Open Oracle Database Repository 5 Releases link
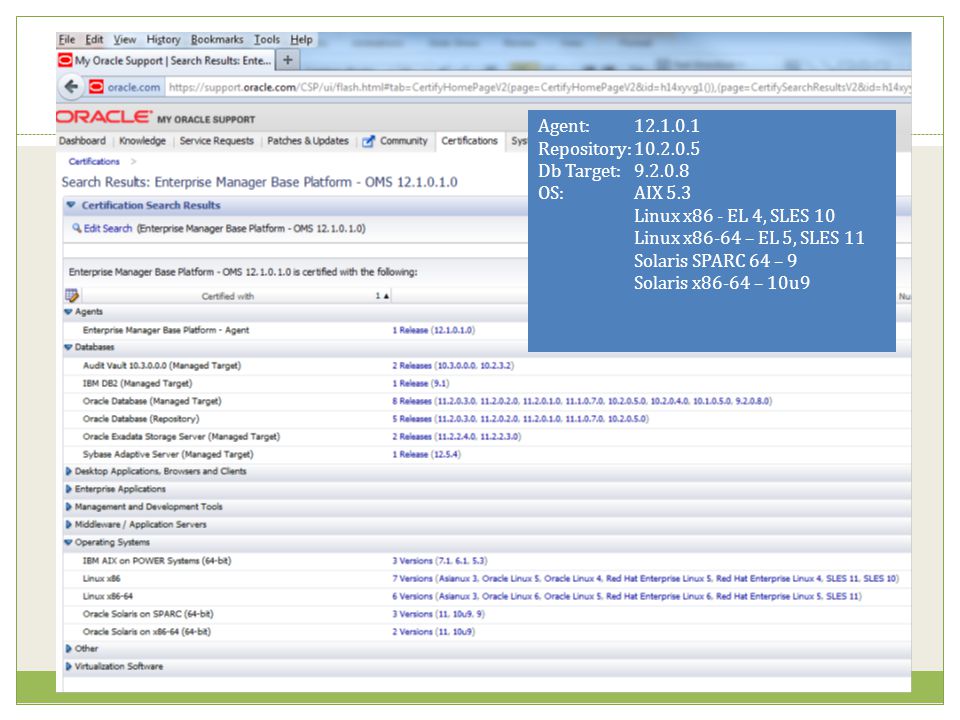960x720 pixels. [520, 419]
